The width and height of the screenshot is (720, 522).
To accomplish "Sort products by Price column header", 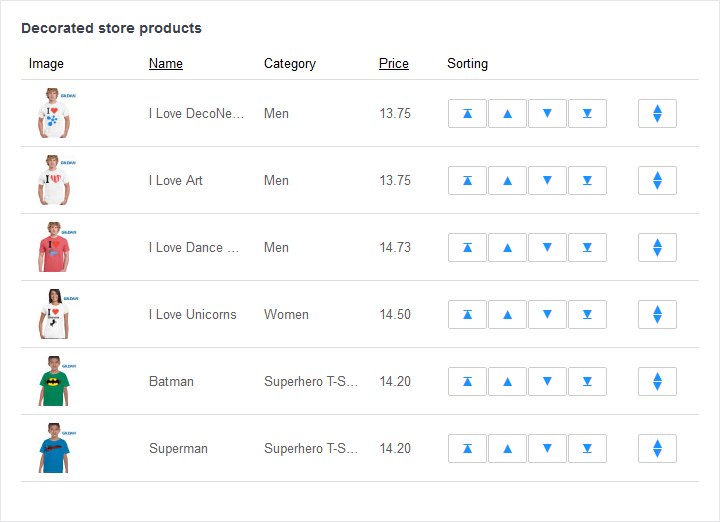I will pyautogui.click(x=394, y=64).
